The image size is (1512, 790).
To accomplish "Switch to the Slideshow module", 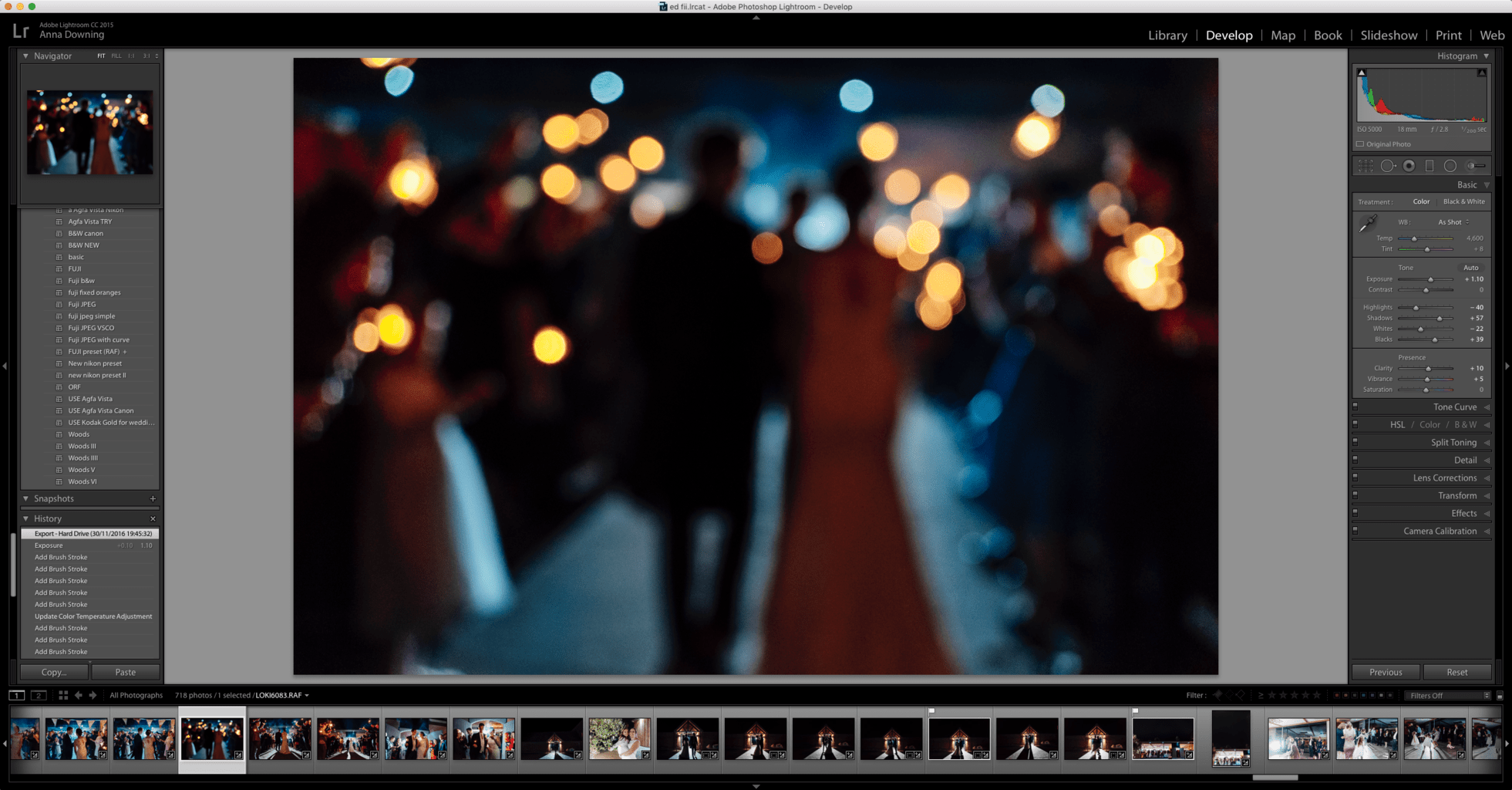I will [1389, 35].
